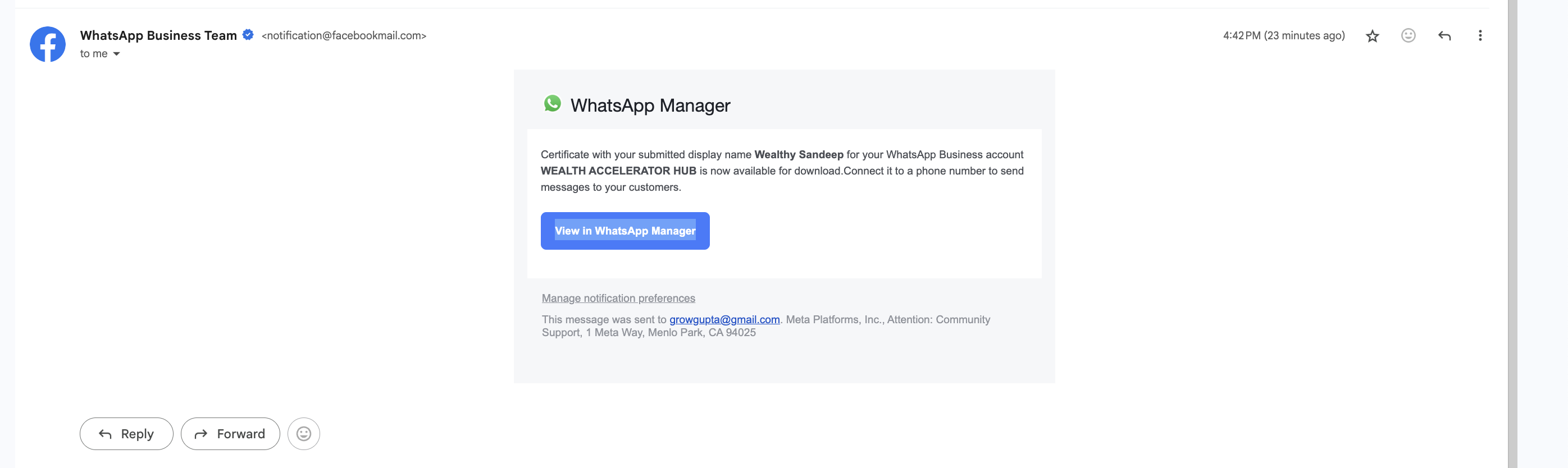Click the notification@facebookmail.com sender address
The width and height of the screenshot is (1568, 468).
pyautogui.click(x=344, y=35)
